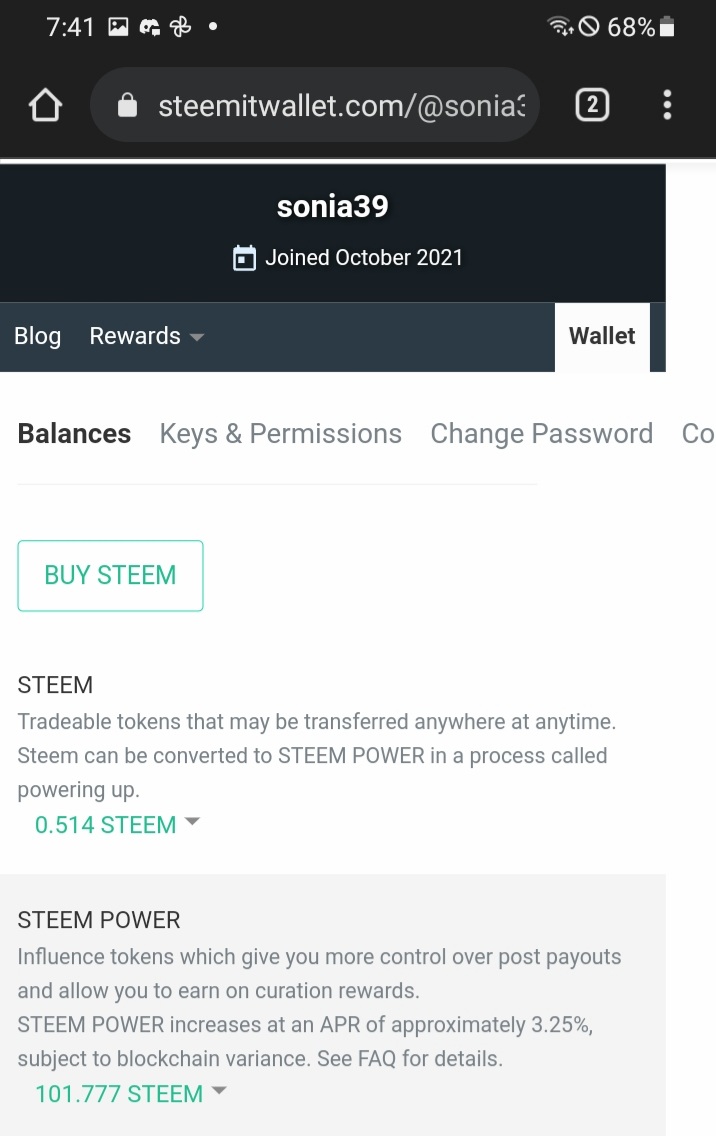Tap the battery icon in status bar
Image resolution: width=716 pixels, height=1136 pixels.
click(667, 27)
